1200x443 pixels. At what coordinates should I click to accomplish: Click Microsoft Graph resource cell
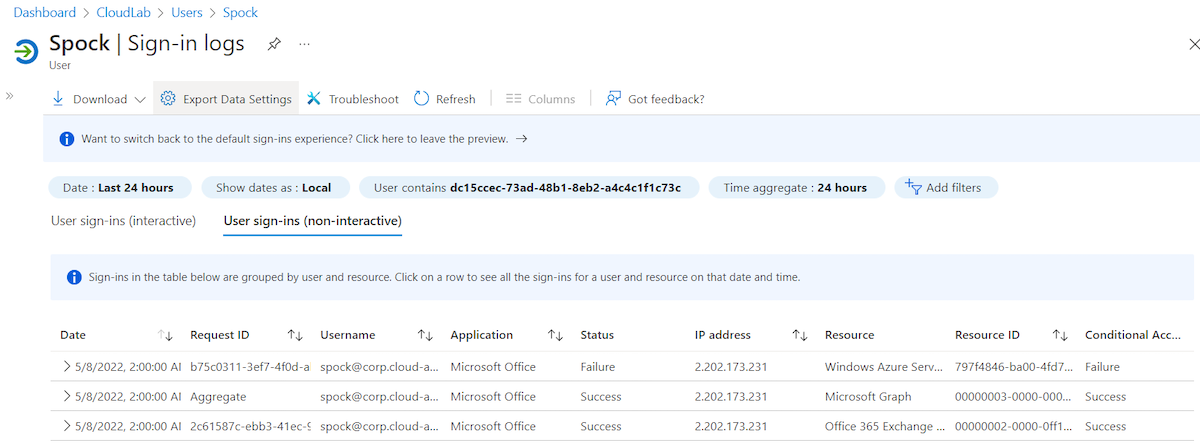[x=868, y=396]
